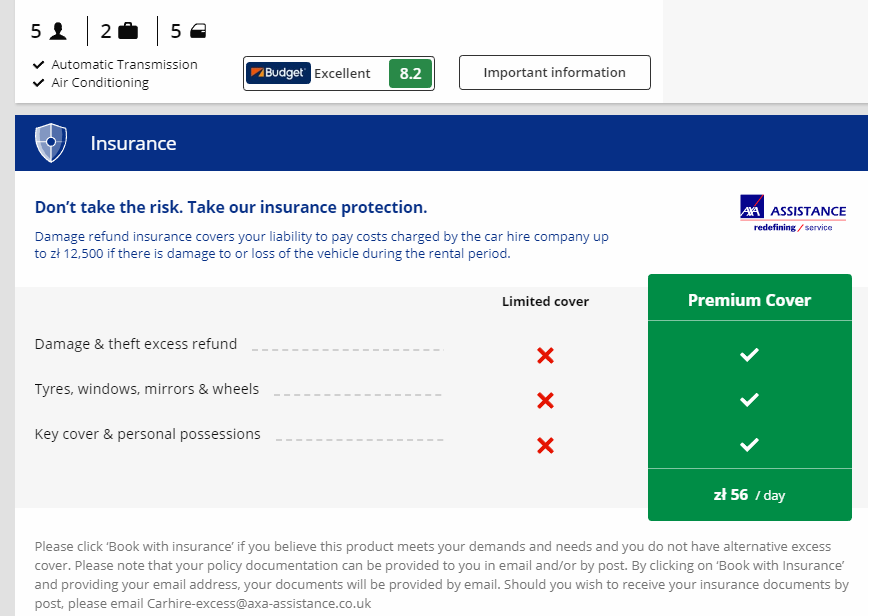Click the Air Conditioning checkmark

click(38, 83)
